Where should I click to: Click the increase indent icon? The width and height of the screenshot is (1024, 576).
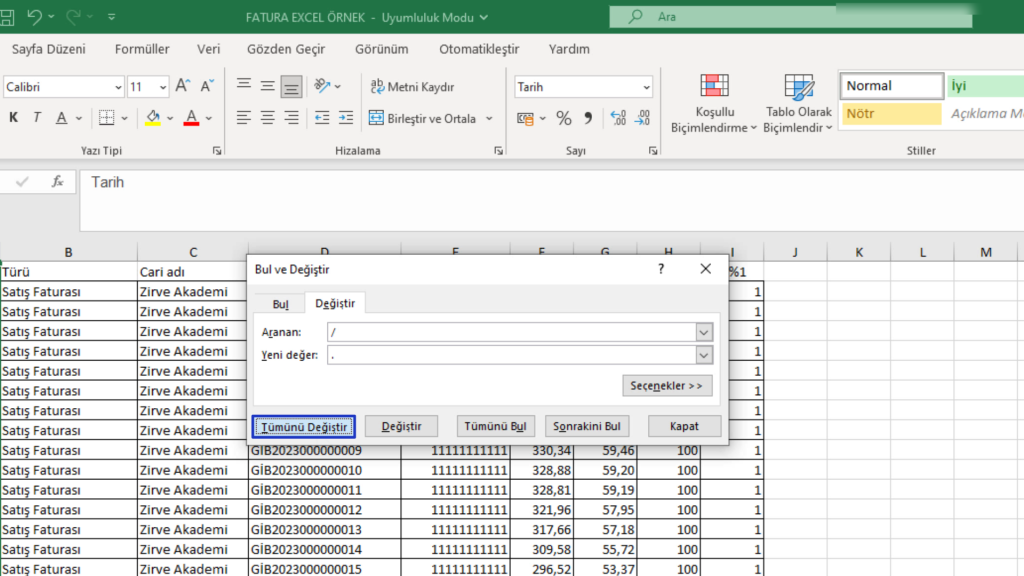click(346, 118)
